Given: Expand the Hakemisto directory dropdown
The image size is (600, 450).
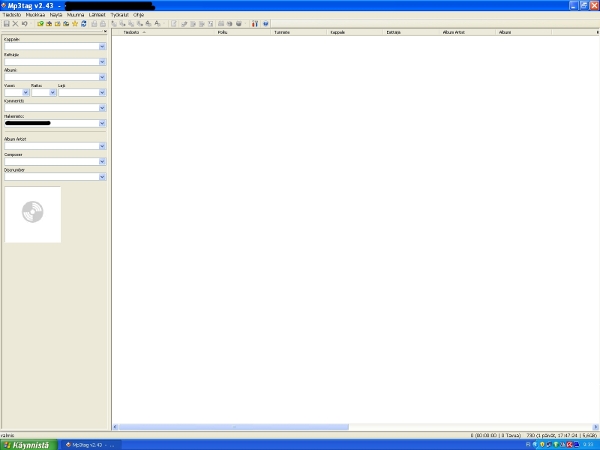Looking at the screenshot, I should tap(102, 123).
